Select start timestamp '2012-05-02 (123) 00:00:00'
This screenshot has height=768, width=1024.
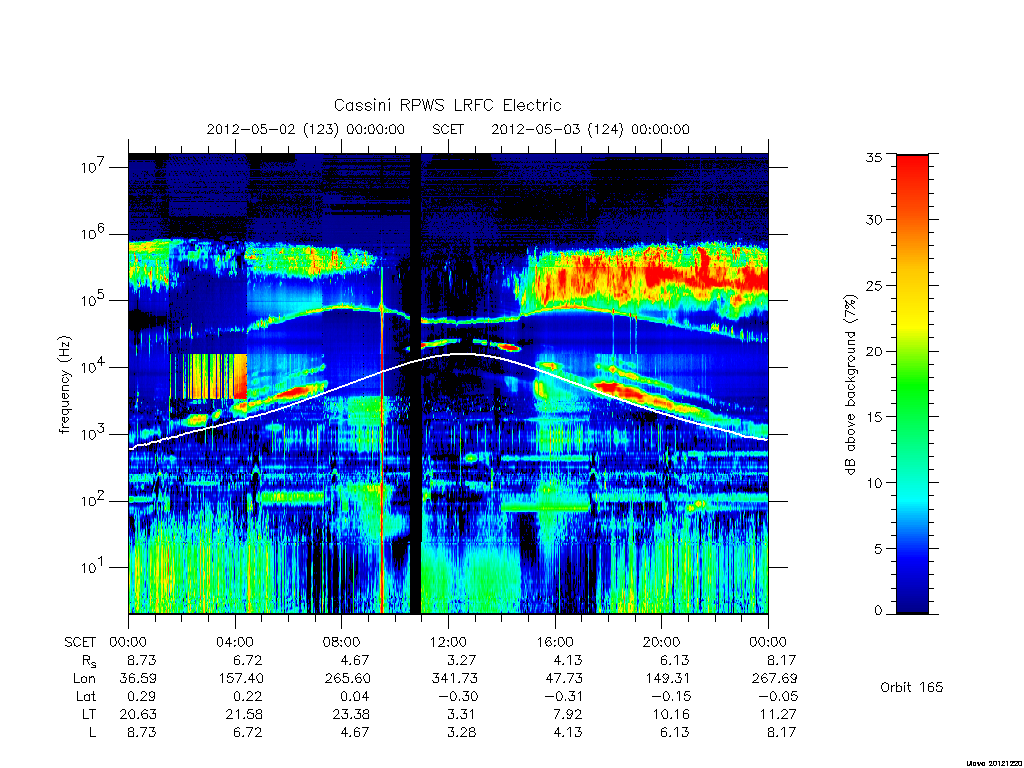click(306, 129)
